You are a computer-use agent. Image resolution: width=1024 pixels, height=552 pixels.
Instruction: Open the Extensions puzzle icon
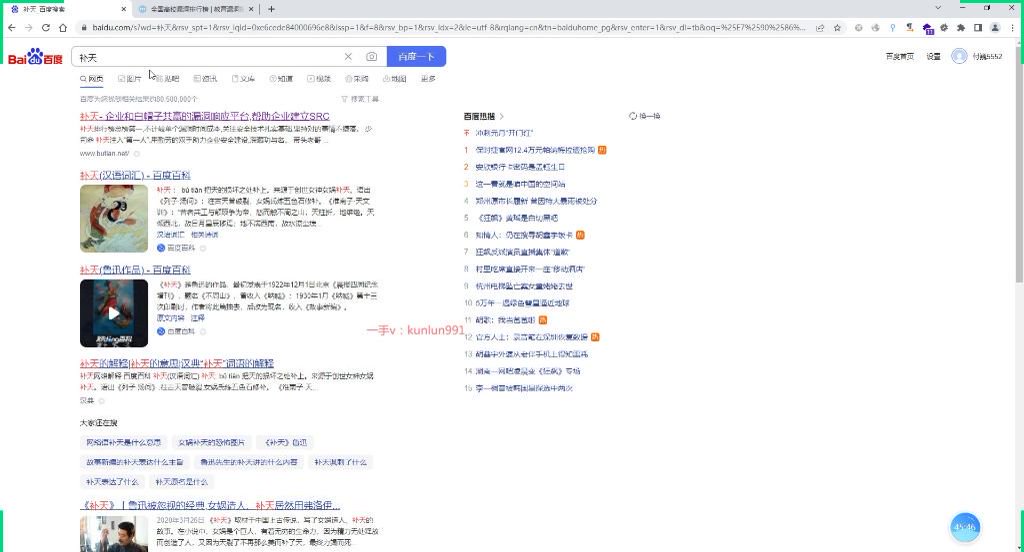pos(961,27)
